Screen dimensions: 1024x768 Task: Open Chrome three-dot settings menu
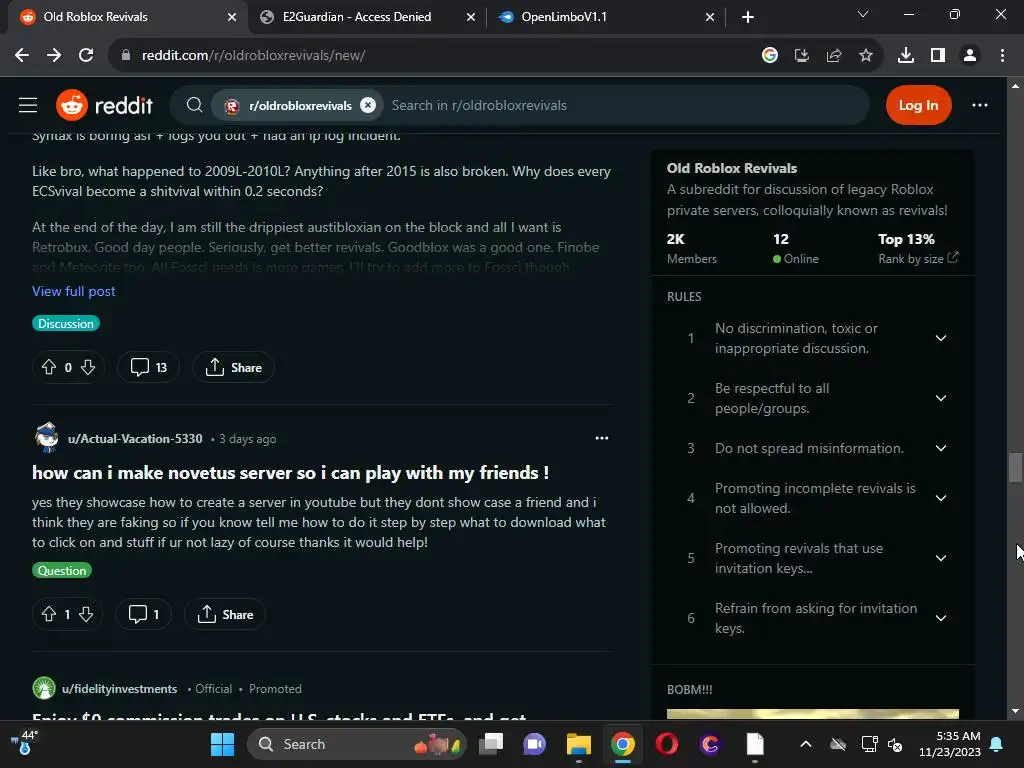pos(1002,56)
